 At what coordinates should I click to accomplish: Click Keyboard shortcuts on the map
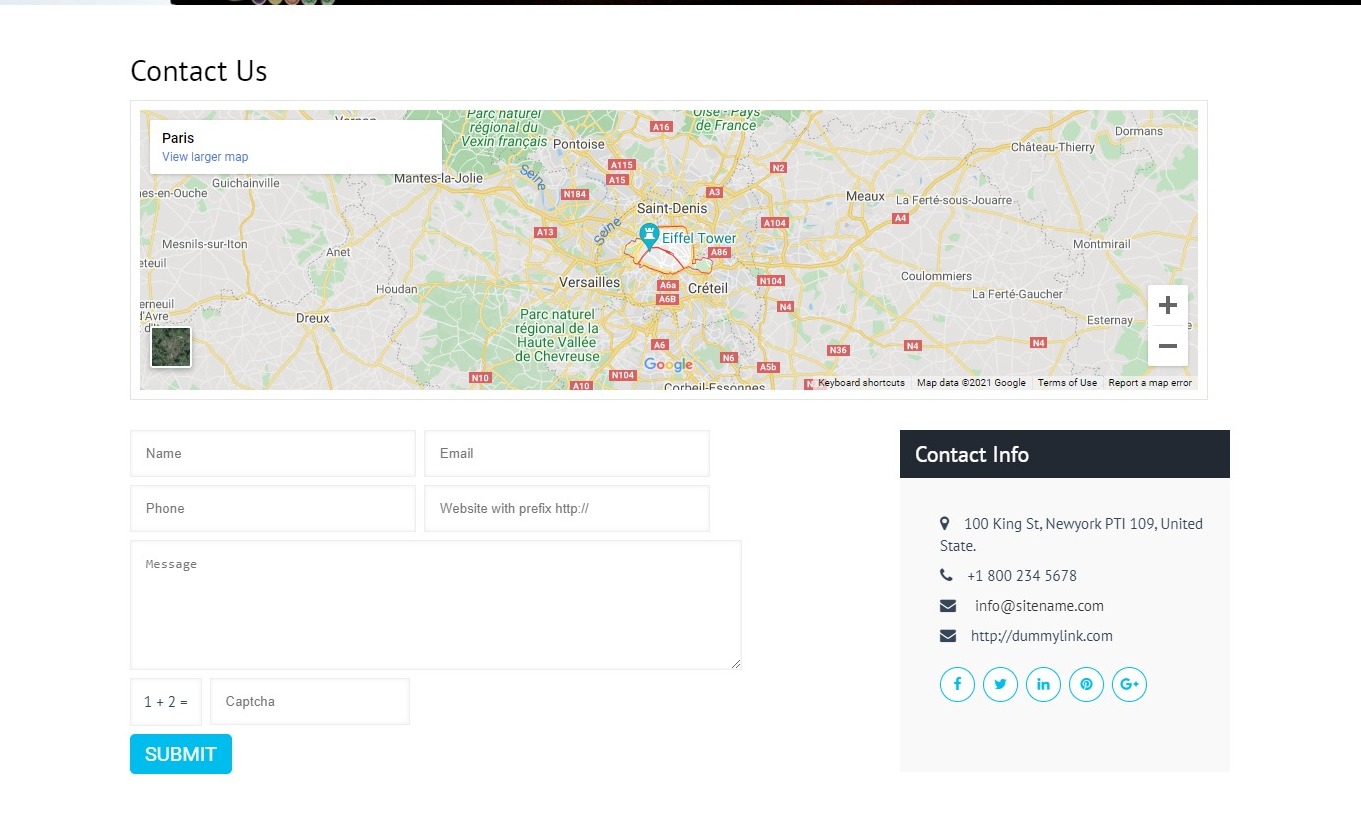861,383
